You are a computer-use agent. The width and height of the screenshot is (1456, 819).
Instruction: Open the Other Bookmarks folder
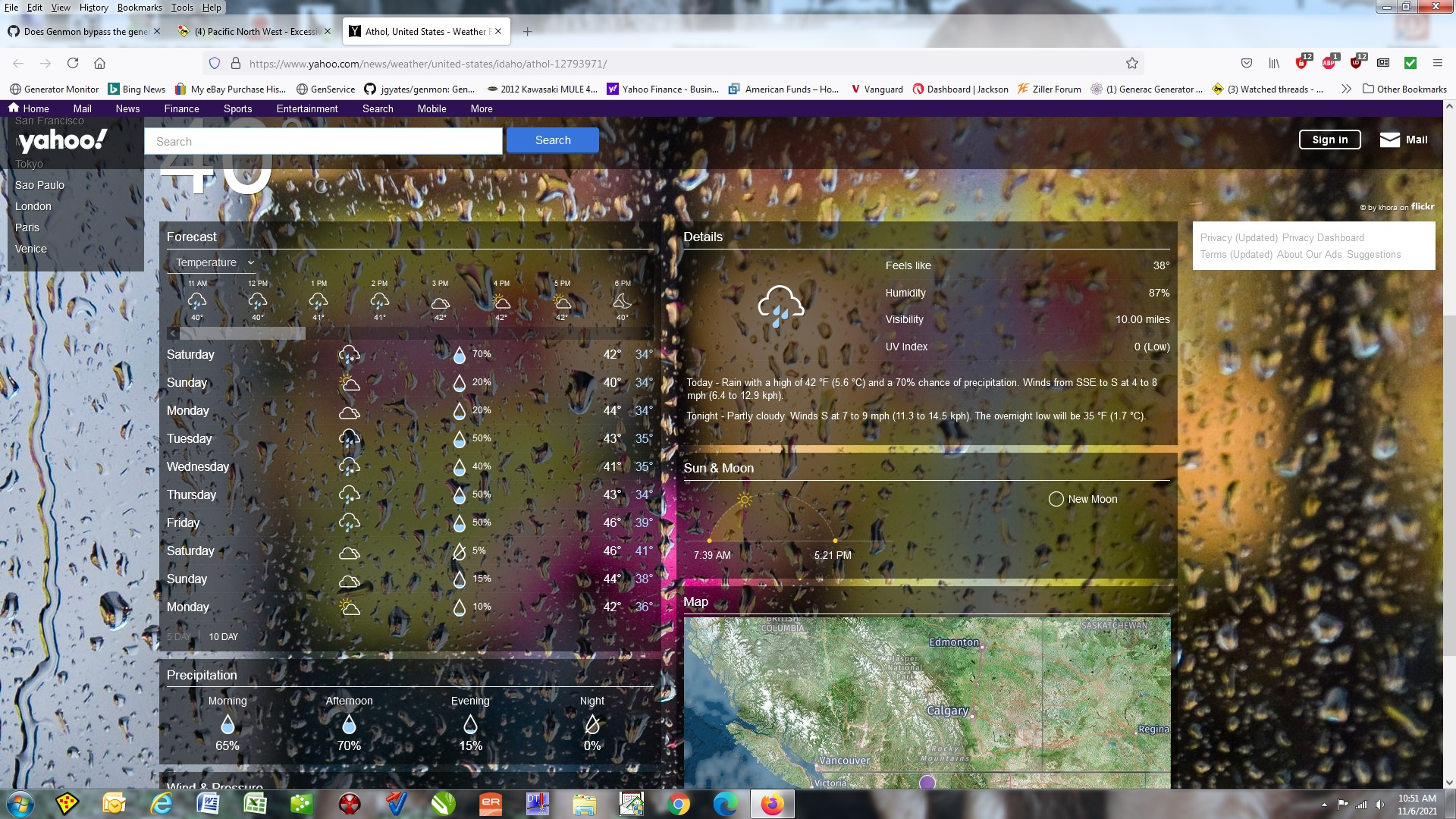[x=1404, y=89]
